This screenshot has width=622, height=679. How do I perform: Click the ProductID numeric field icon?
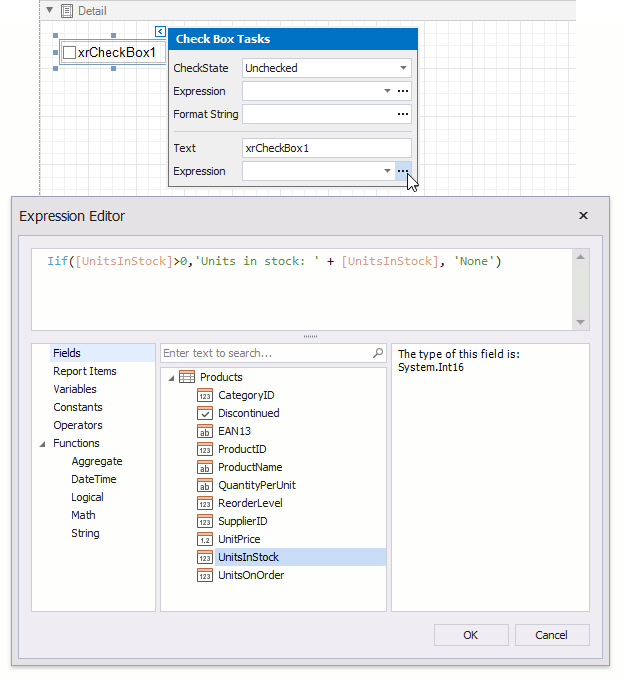205,449
